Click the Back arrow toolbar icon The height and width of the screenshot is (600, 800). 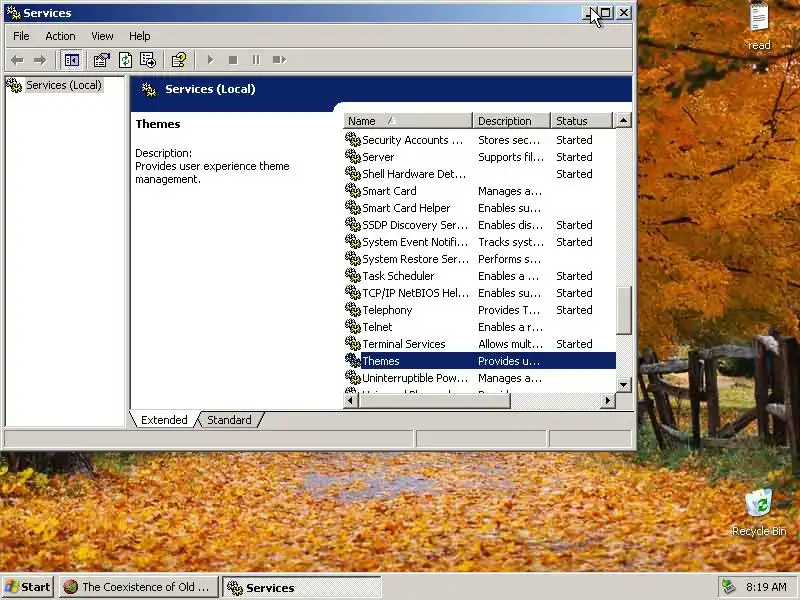(x=17, y=60)
